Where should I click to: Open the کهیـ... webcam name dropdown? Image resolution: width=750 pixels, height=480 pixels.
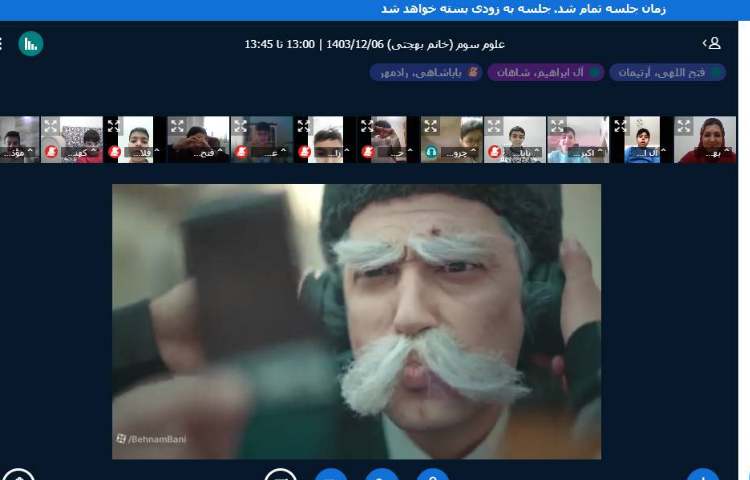(80, 153)
